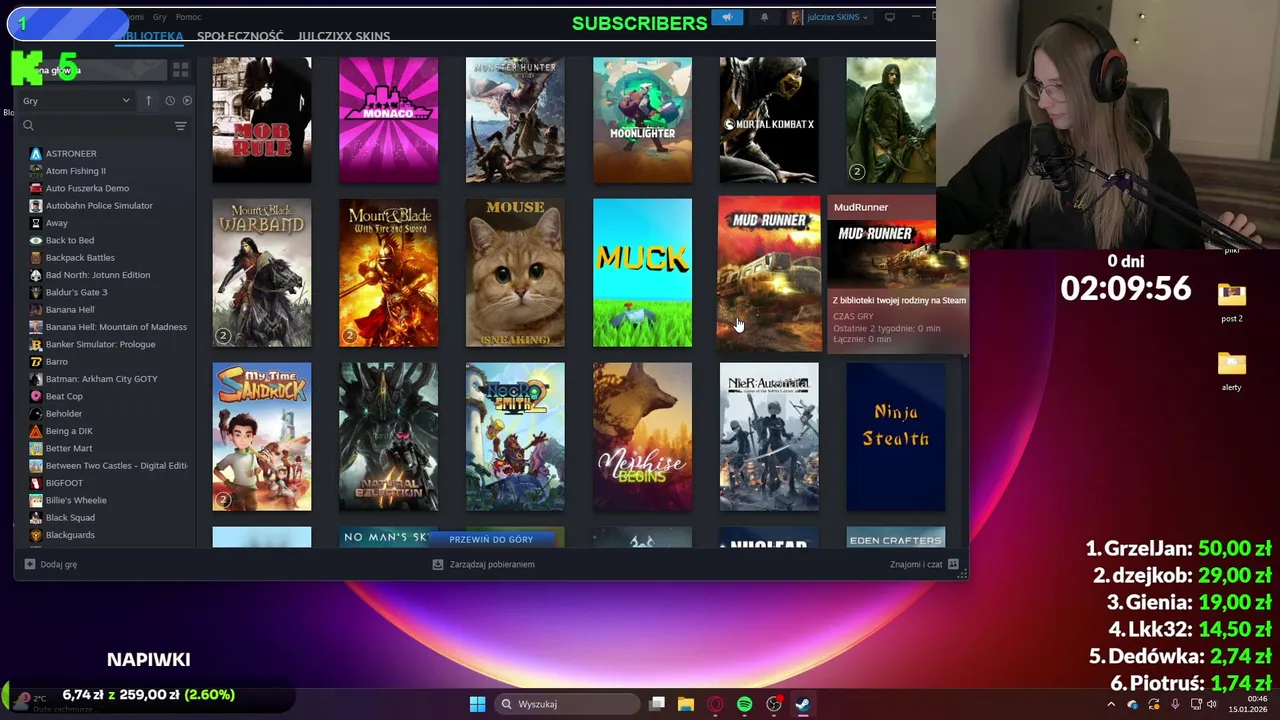Open the Ninja Stealth cover
This screenshot has width=1280, height=720.
coord(896,437)
